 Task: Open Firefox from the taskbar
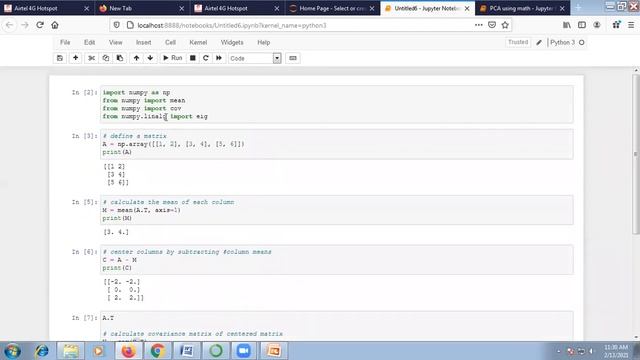[128, 351]
